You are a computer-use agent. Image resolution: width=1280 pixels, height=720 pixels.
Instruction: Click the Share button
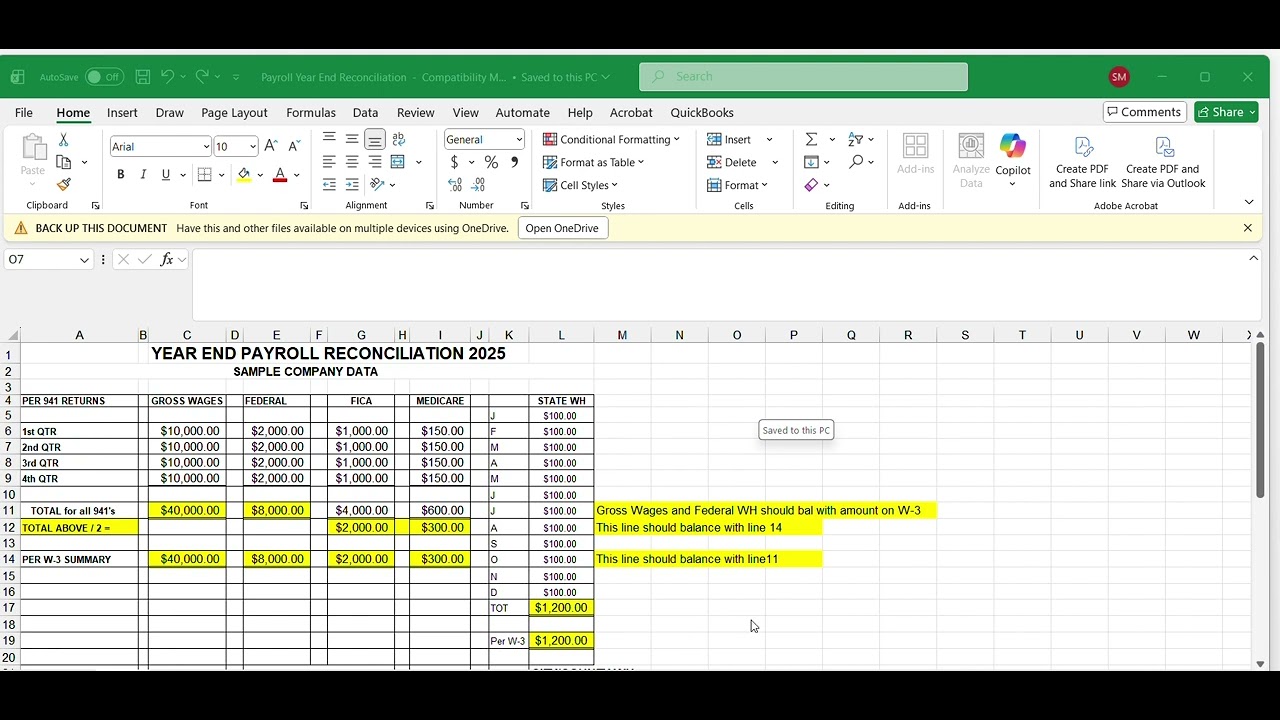1226,112
